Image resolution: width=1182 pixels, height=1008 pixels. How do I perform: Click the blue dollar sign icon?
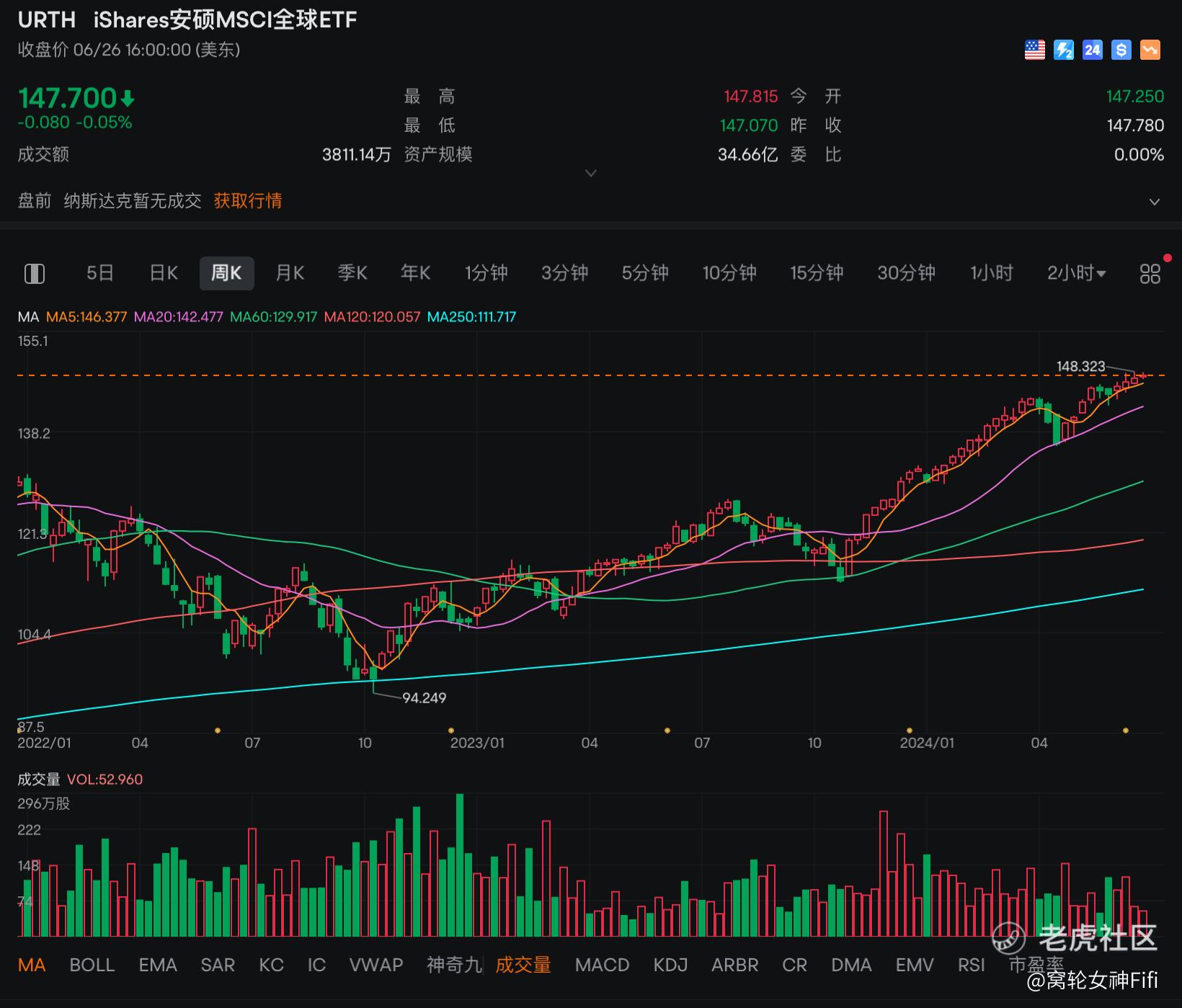(1121, 50)
